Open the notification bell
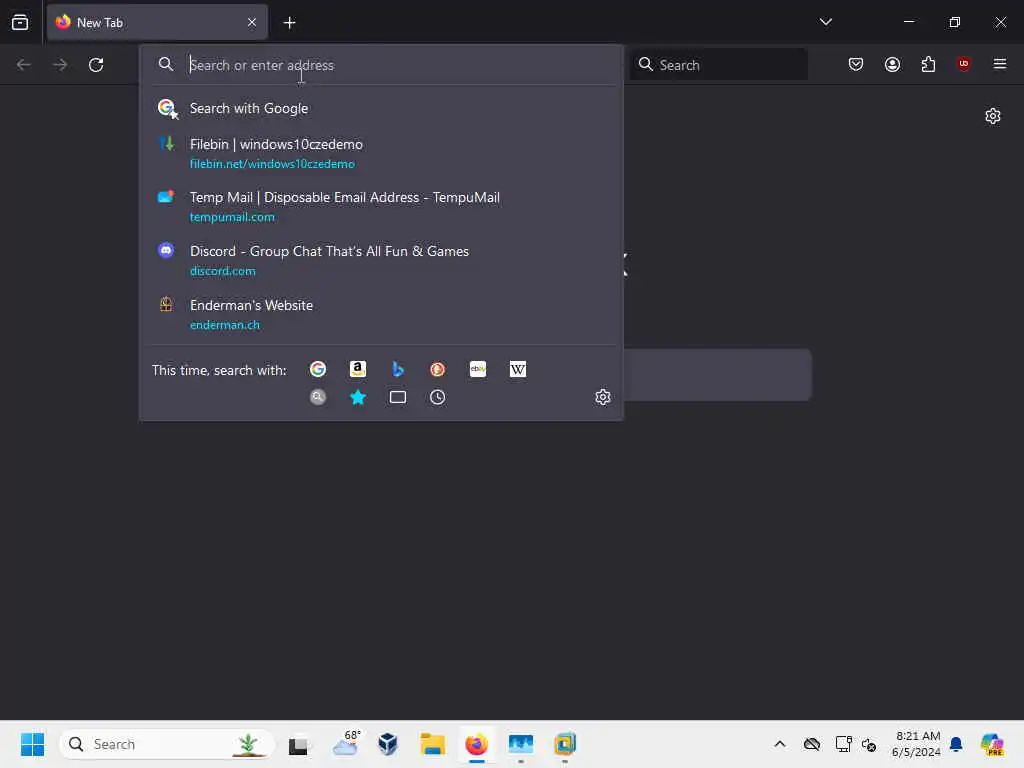This screenshot has width=1024, height=768. tap(956, 744)
